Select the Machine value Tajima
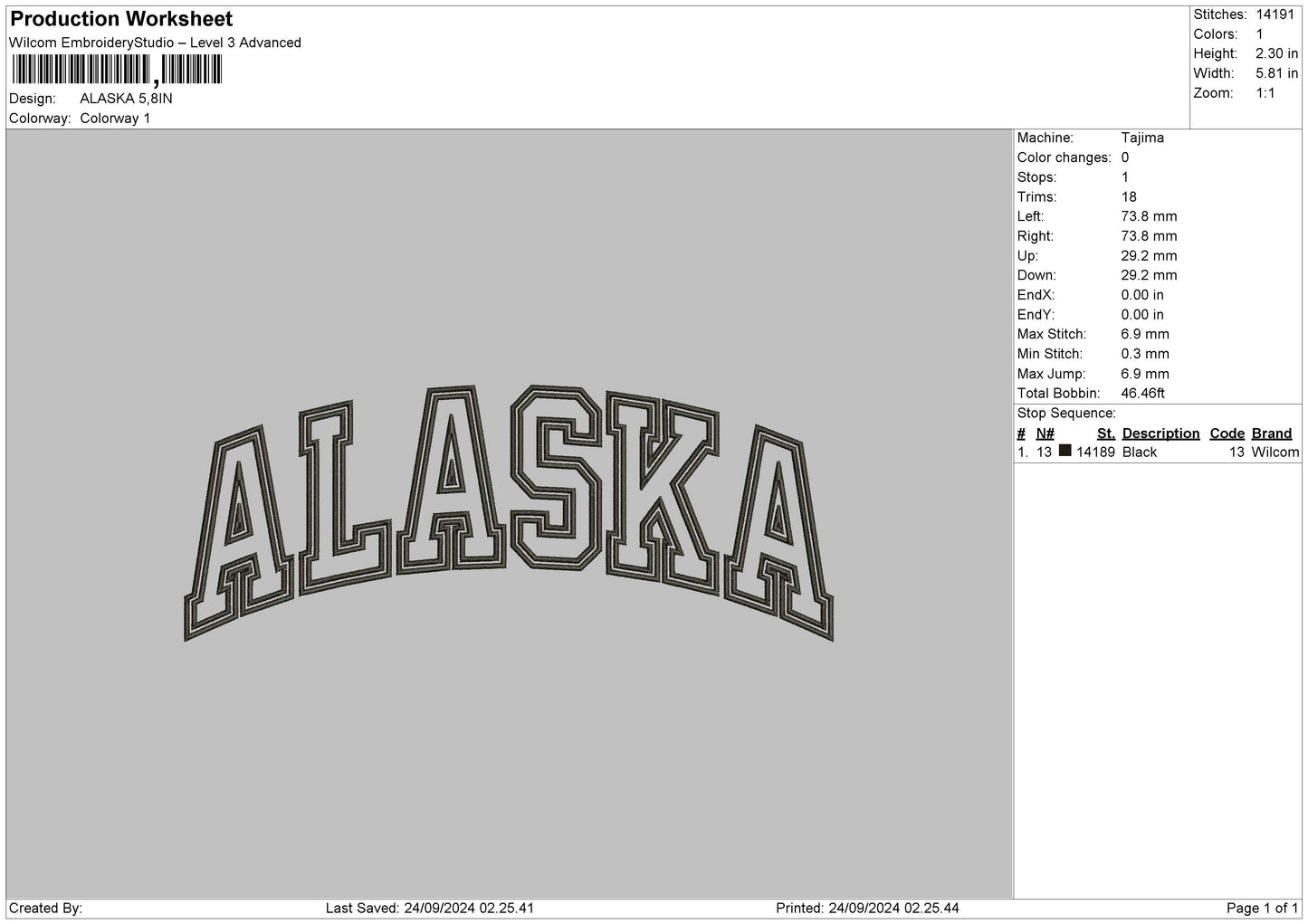Image resolution: width=1308 pixels, height=924 pixels. [x=1142, y=138]
